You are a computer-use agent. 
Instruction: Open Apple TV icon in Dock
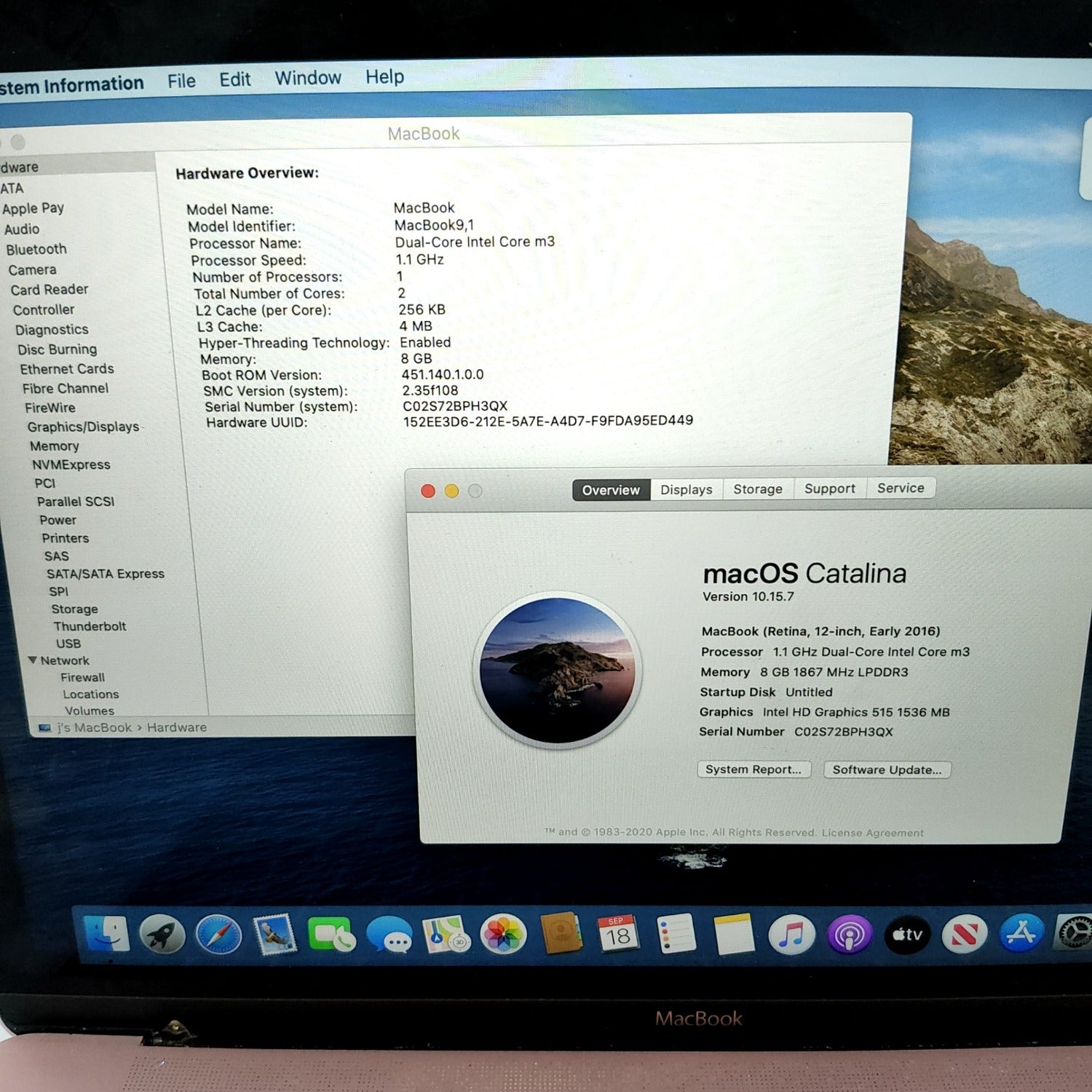coord(907,934)
